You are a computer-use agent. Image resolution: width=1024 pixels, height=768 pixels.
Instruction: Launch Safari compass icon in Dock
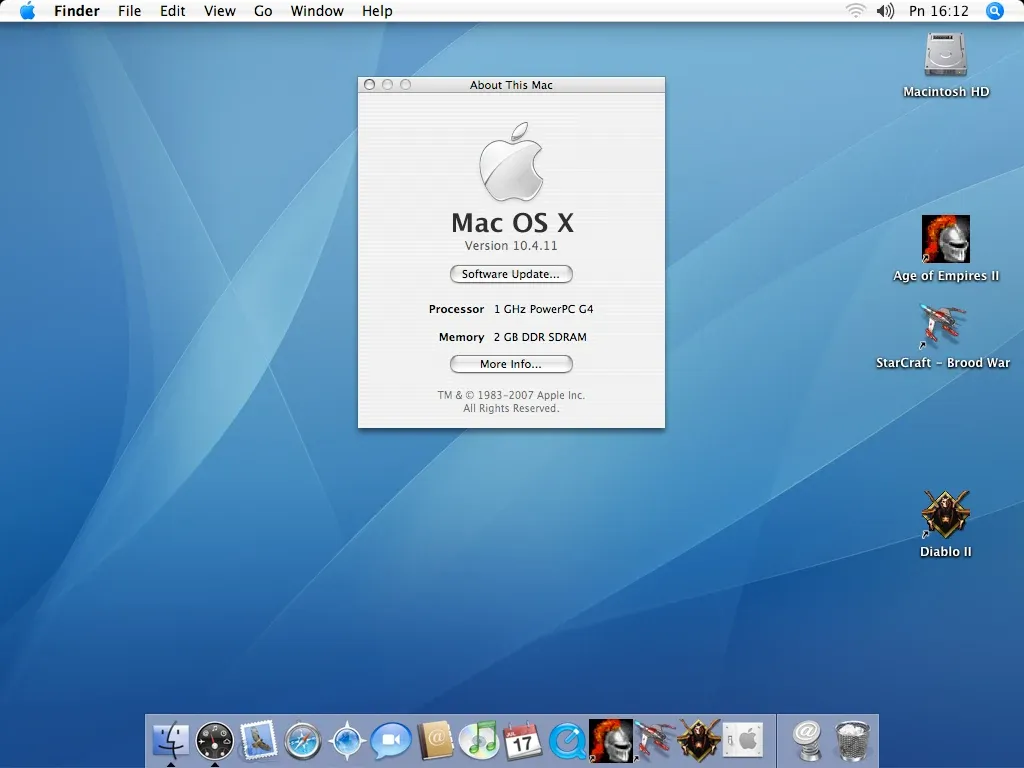pyautogui.click(x=303, y=741)
